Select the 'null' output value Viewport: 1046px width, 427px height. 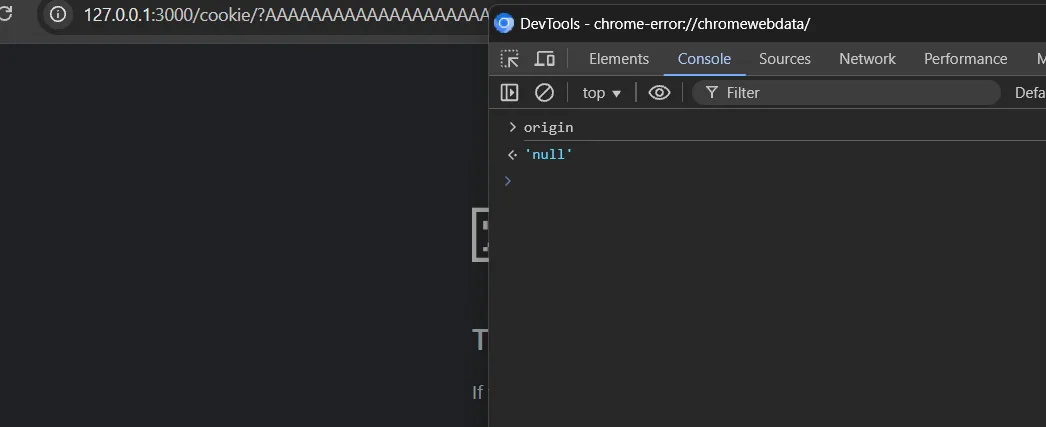pyautogui.click(x=548, y=155)
